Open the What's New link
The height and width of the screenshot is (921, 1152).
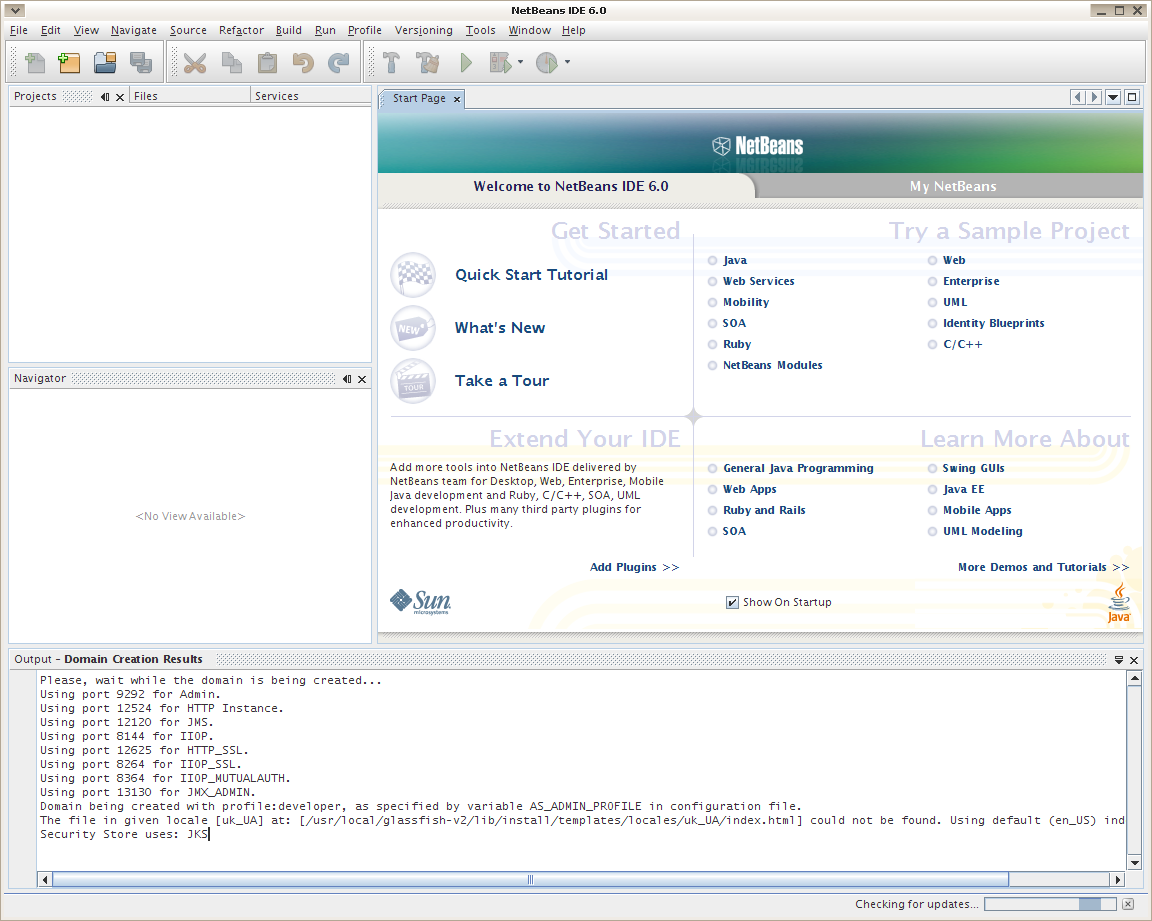pos(500,328)
